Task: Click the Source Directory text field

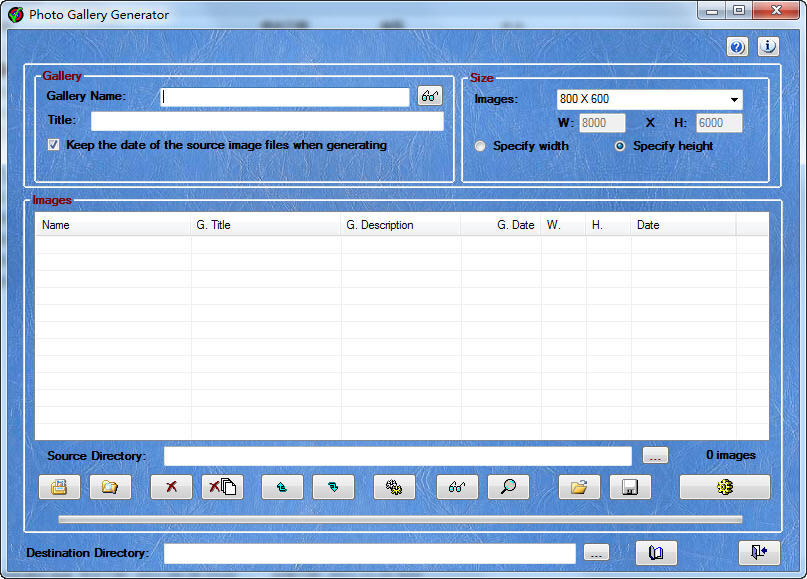Action: coord(398,456)
